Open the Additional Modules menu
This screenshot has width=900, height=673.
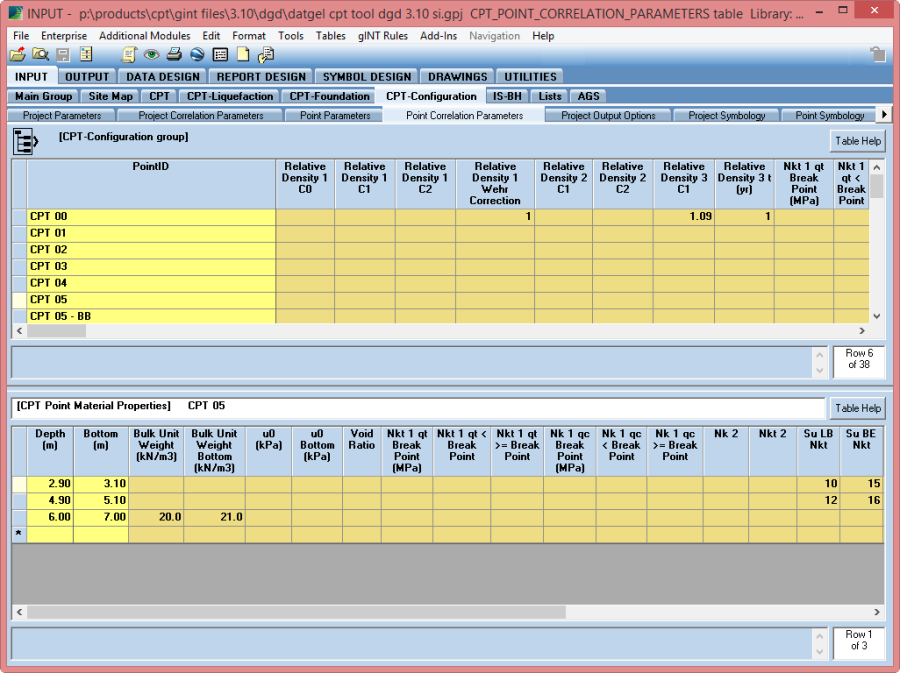(144, 36)
